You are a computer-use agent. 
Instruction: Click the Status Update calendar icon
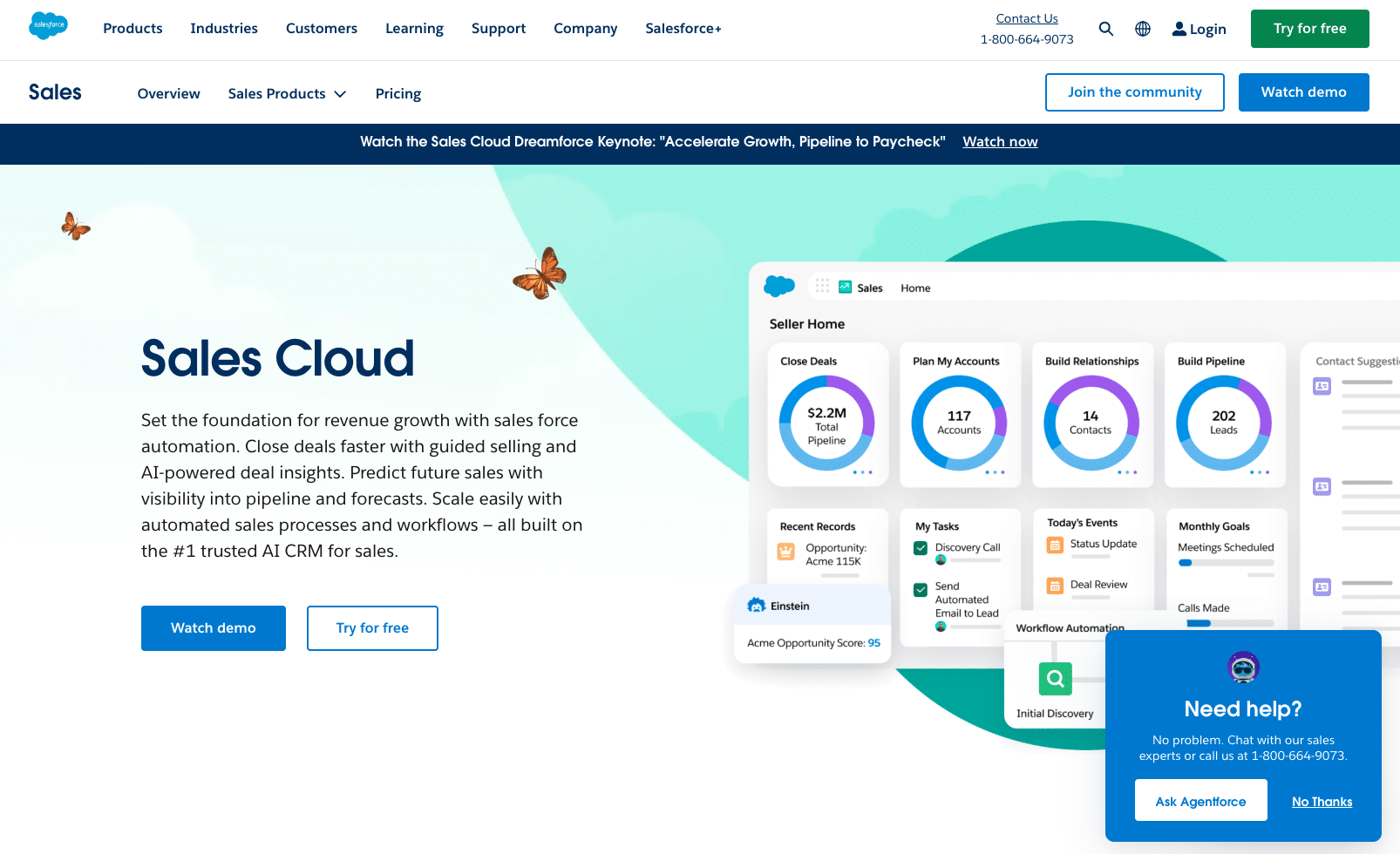click(x=1056, y=546)
